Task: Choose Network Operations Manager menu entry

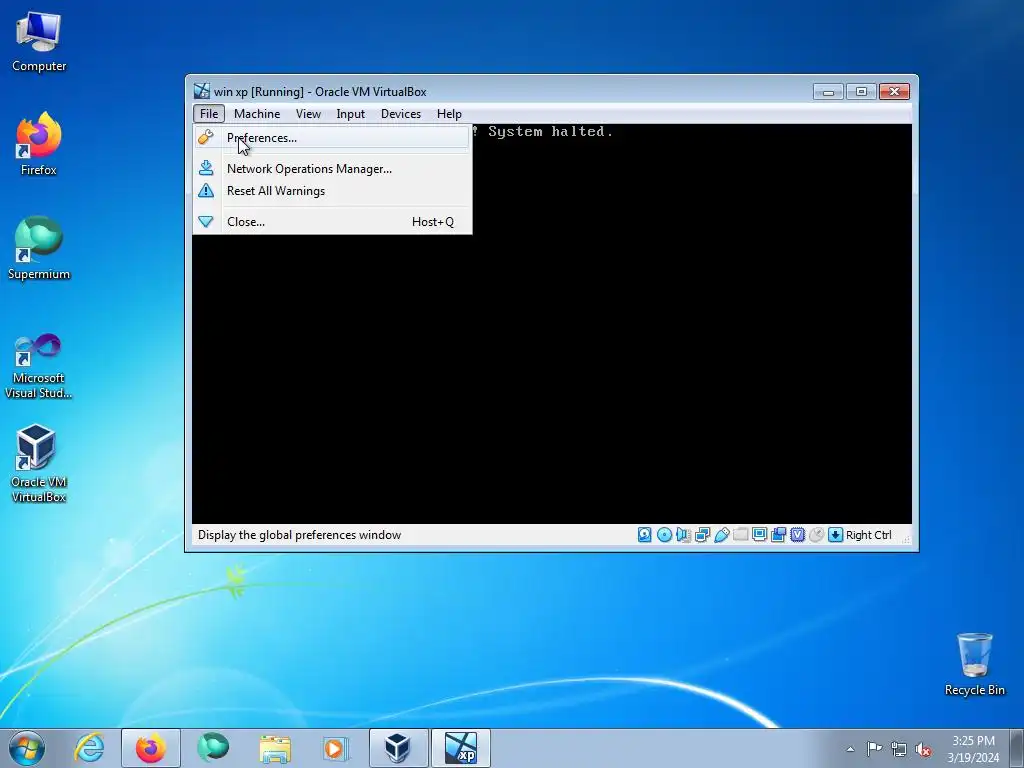Action: pos(332,168)
